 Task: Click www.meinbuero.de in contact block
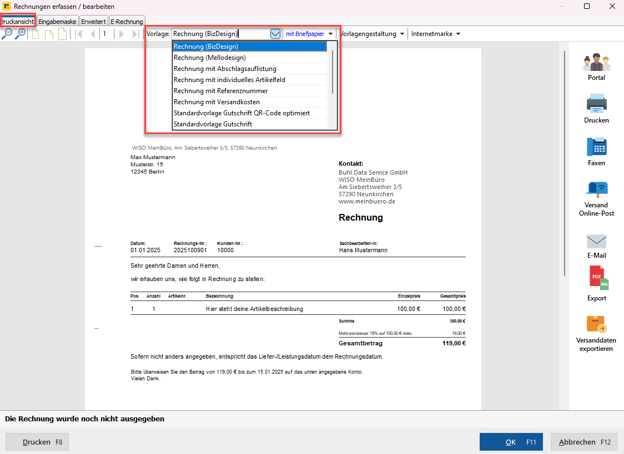[x=367, y=201]
